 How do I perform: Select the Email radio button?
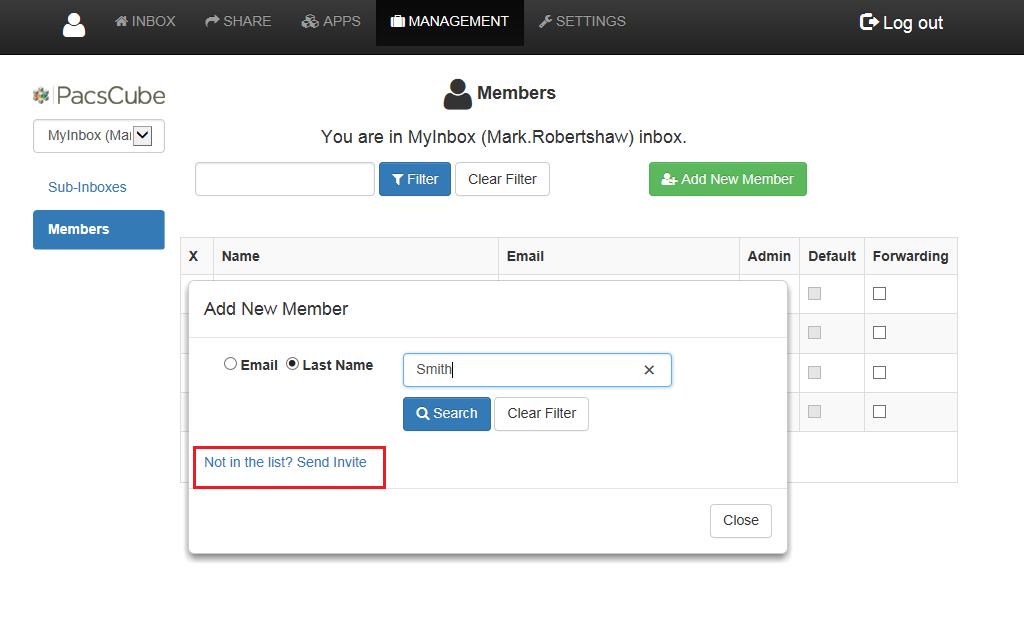coord(231,364)
